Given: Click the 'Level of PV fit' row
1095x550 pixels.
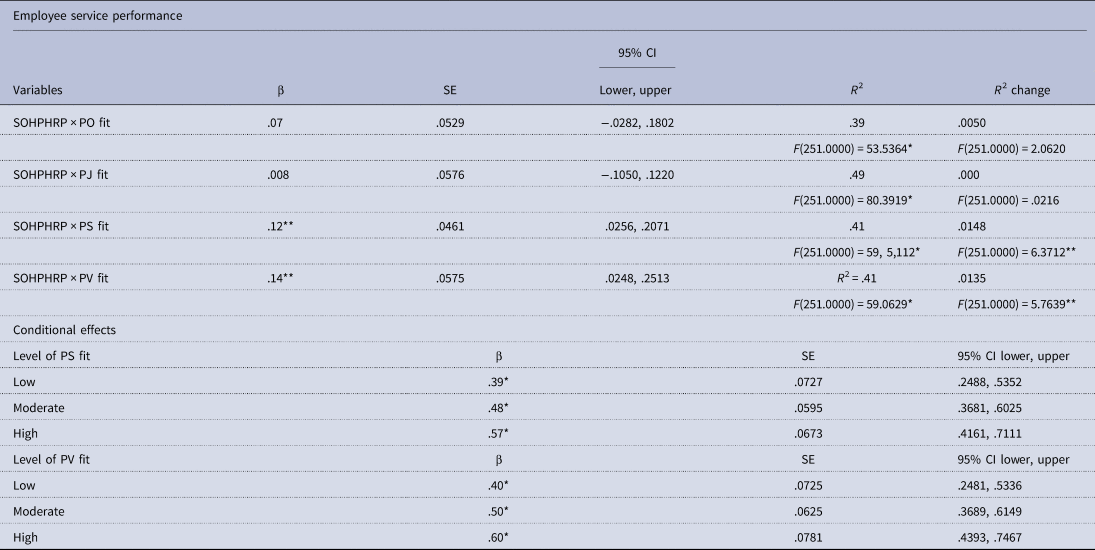Looking at the screenshot, I should pos(548,459).
